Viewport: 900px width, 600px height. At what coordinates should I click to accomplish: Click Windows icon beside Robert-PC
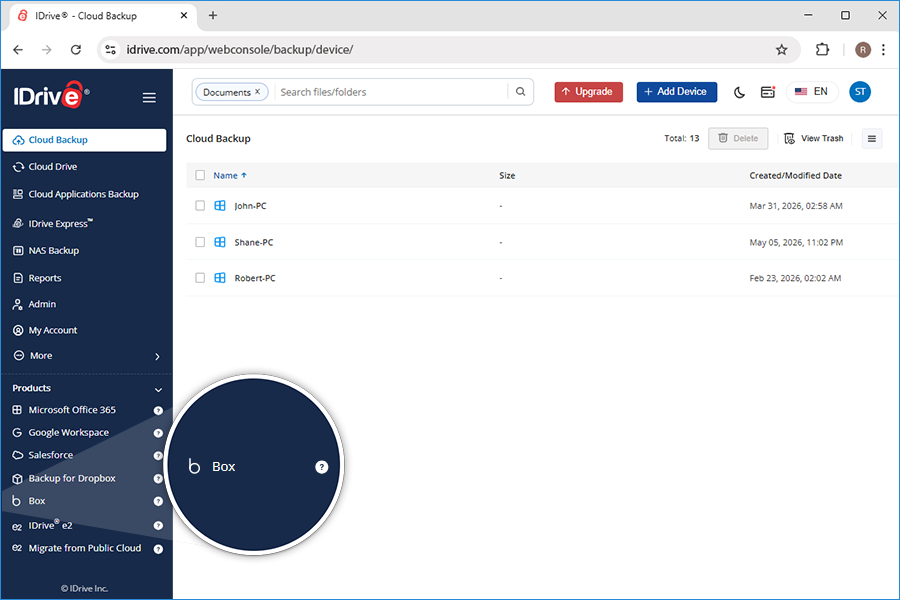(x=220, y=278)
